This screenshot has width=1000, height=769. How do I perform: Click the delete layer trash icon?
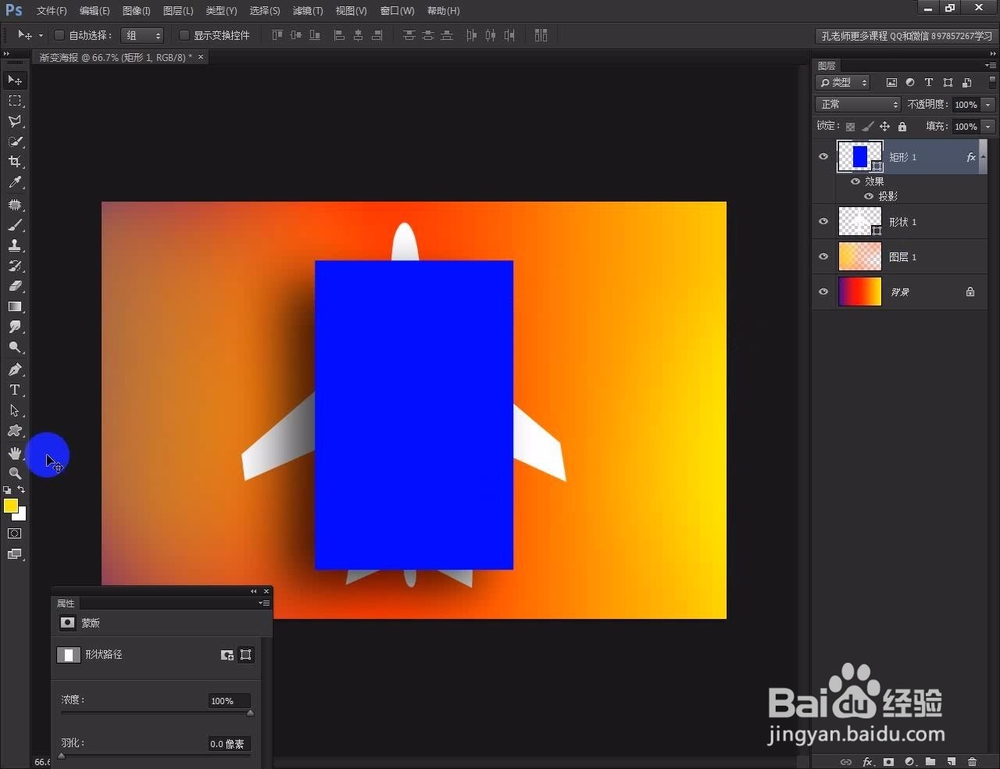pyautogui.click(x=972, y=761)
